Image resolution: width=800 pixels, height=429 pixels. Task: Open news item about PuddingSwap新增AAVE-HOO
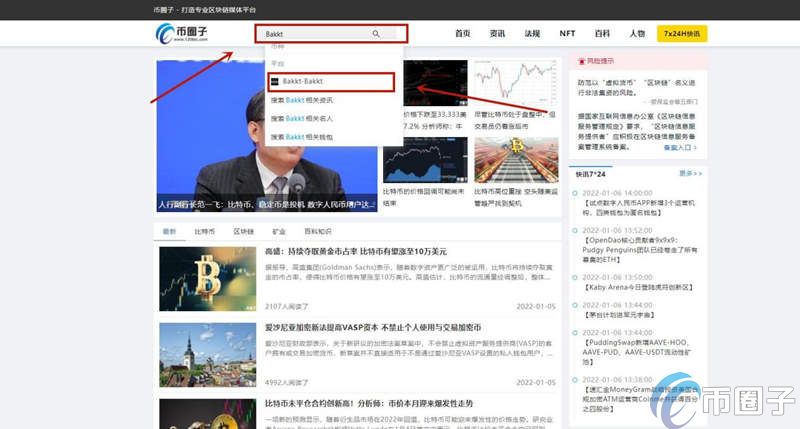[x=637, y=352]
